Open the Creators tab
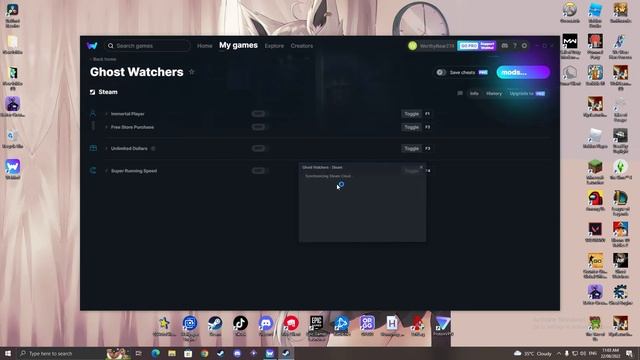The image size is (640, 360). (302, 46)
